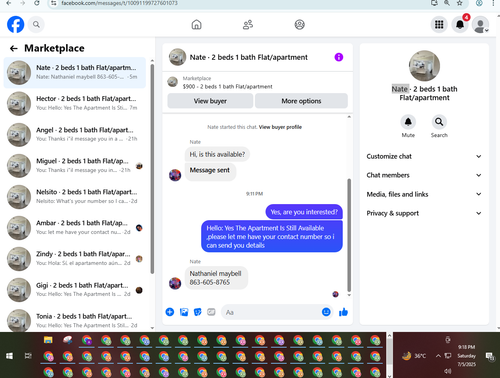Show hidden system tray icons

(438, 356)
